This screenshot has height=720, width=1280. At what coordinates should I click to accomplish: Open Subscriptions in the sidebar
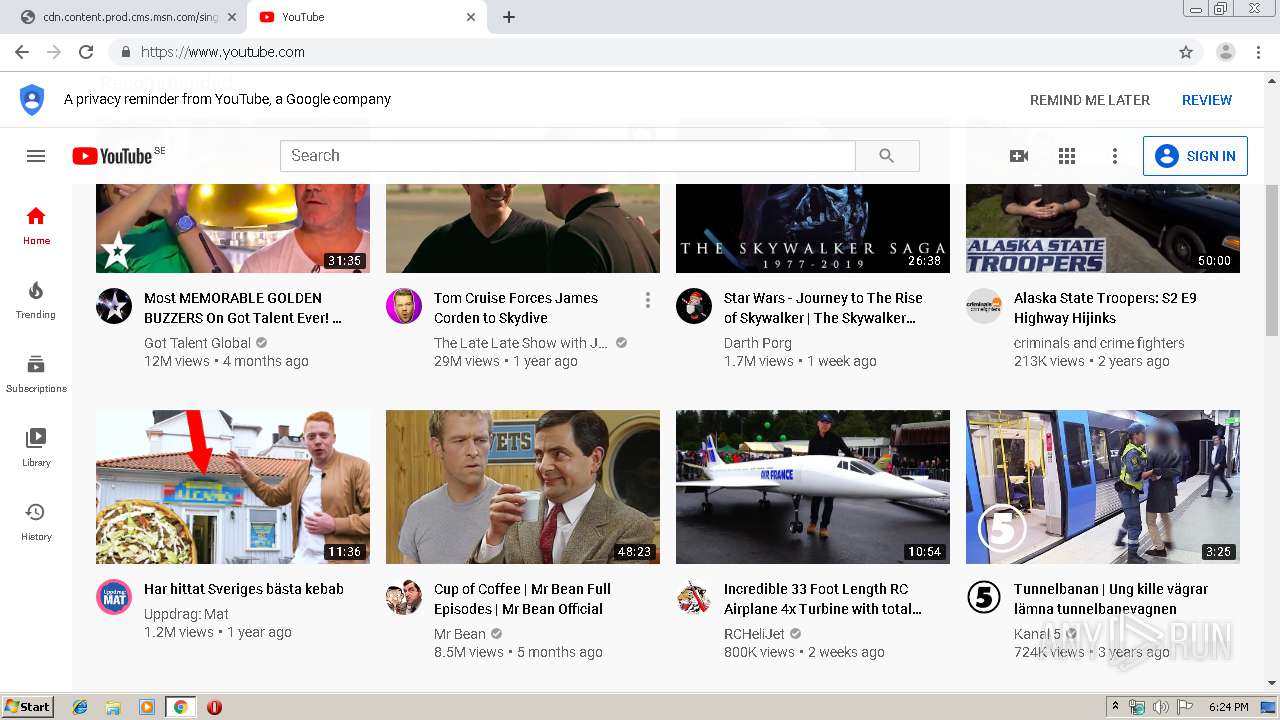pos(36,373)
